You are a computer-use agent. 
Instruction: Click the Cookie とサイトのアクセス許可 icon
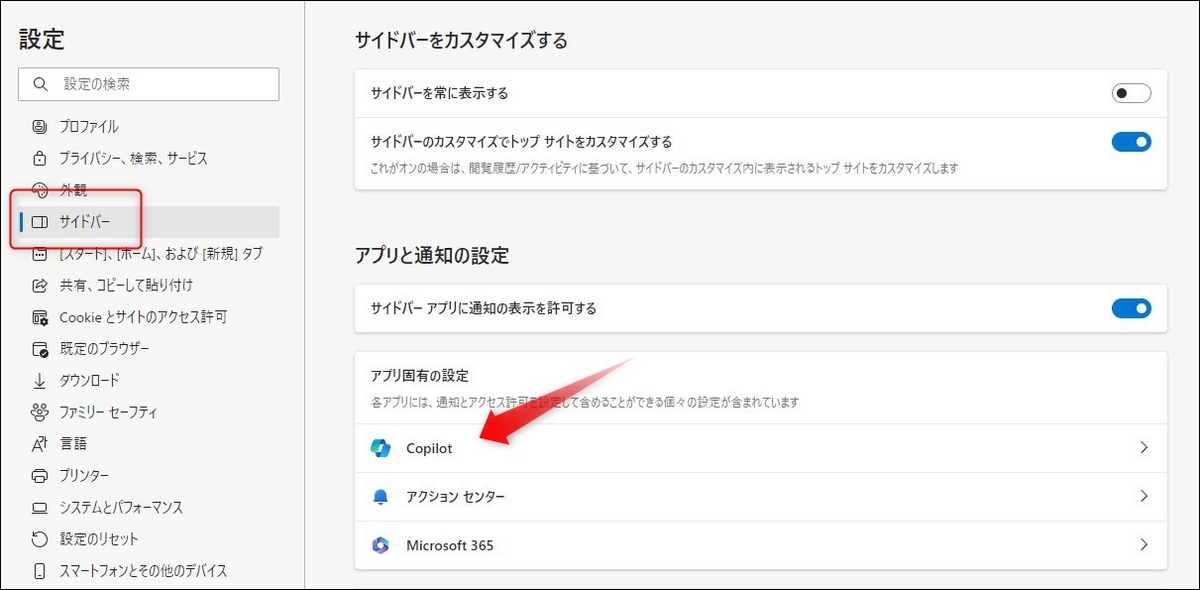pos(40,317)
